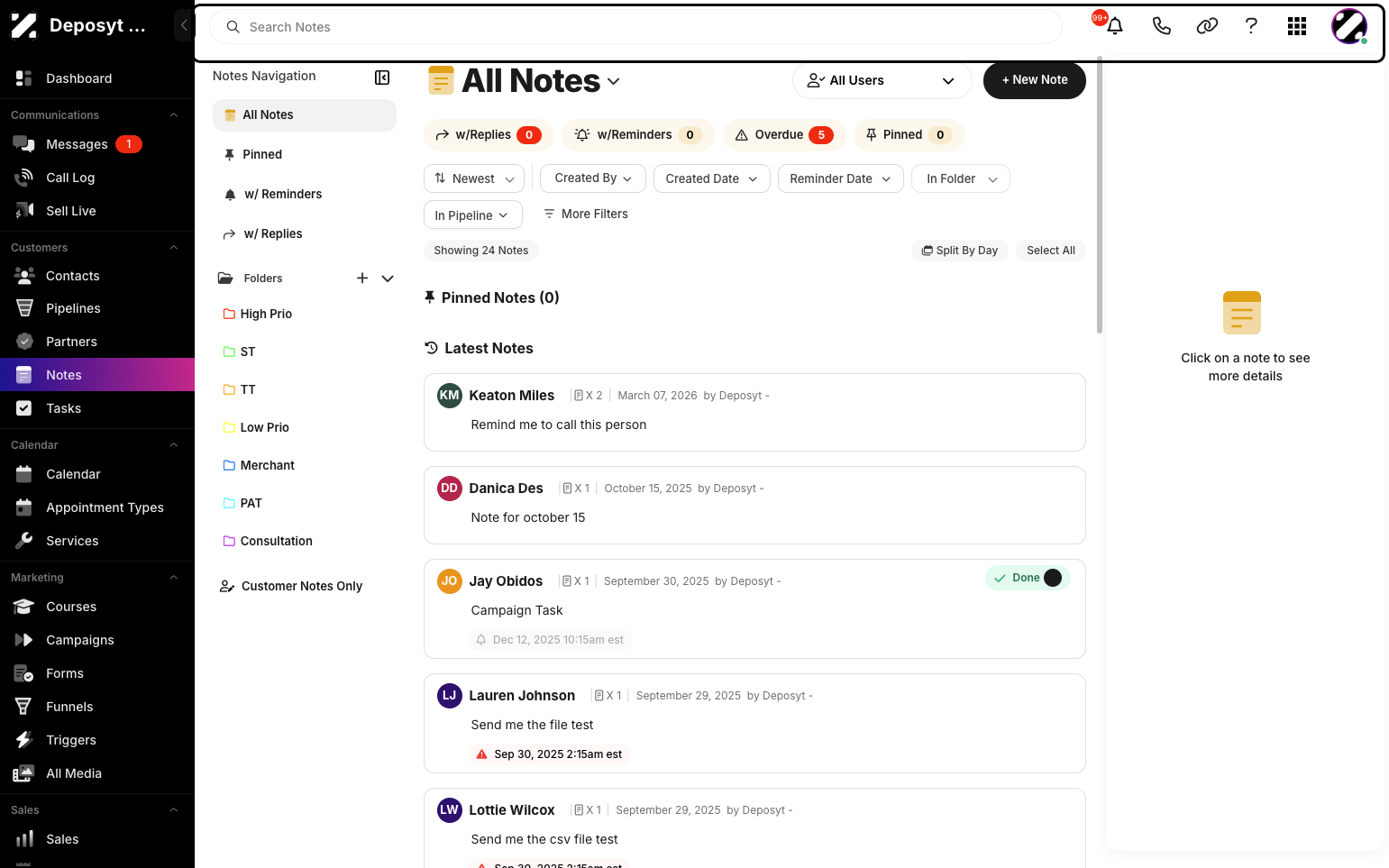The width and height of the screenshot is (1389, 868).
Task: Click Select All button
Action: coord(1051,251)
